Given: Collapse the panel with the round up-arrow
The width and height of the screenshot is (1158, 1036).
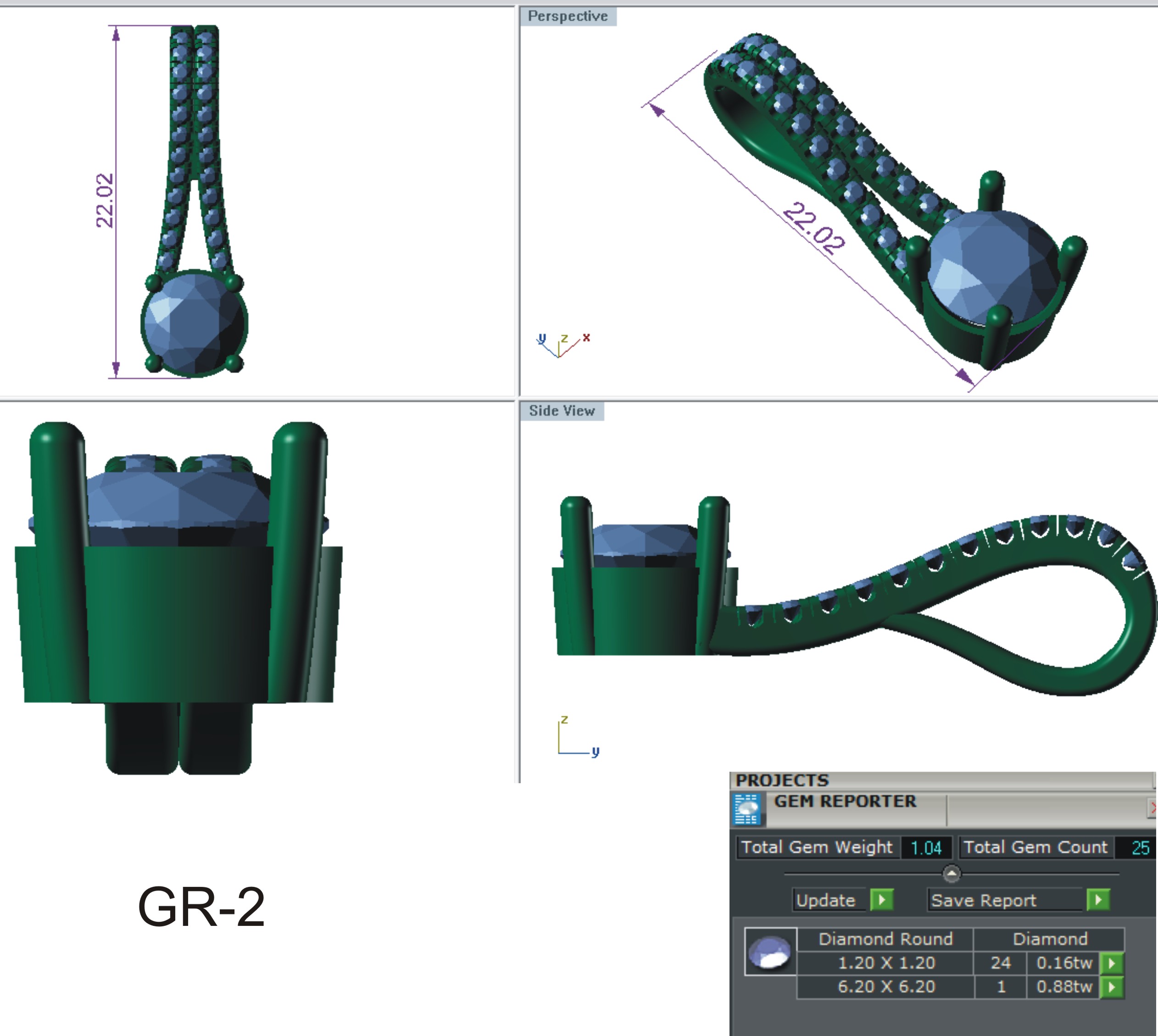Looking at the screenshot, I should (952, 873).
